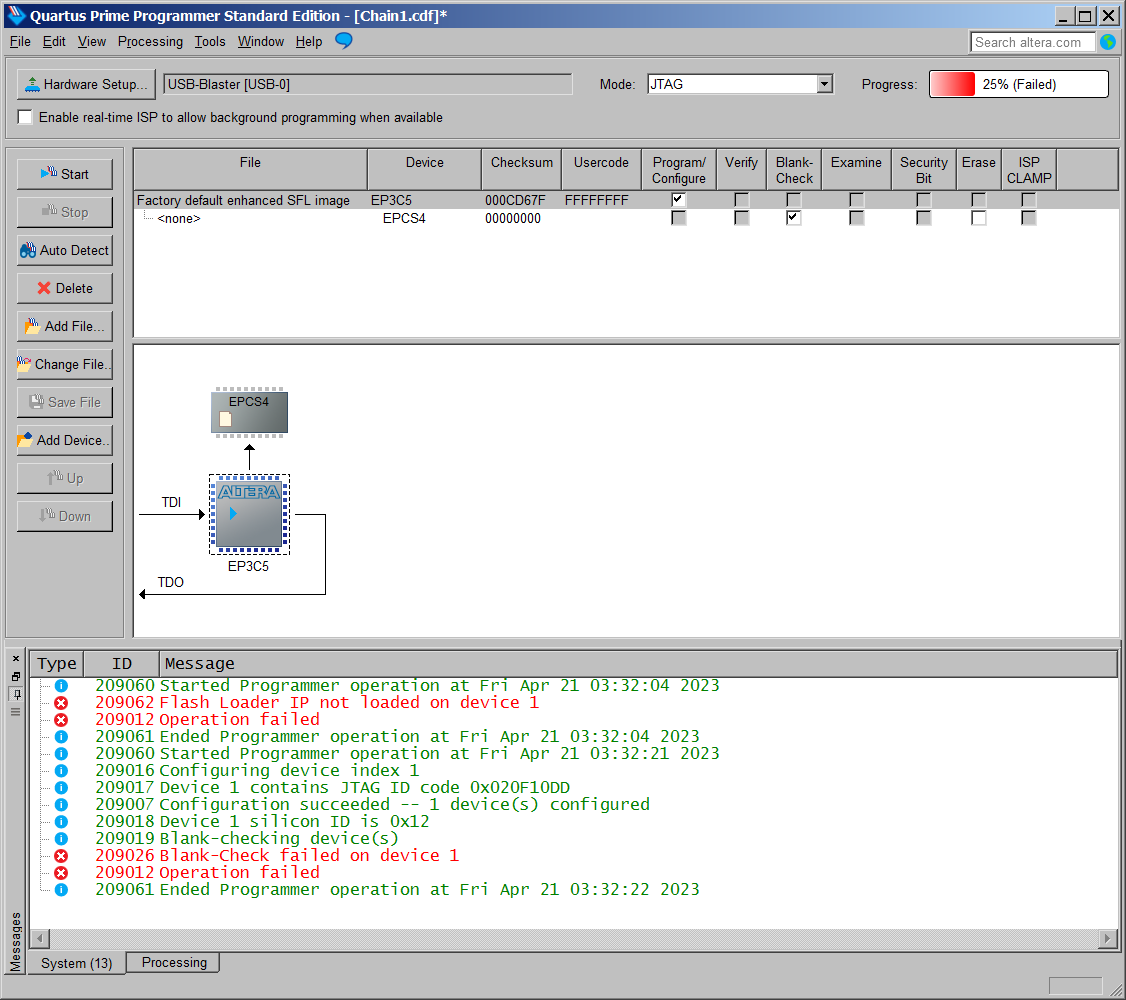Viewport: 1126px width, 1000px height.
Task: Click the Usercode column header
Action: (602, 169)
